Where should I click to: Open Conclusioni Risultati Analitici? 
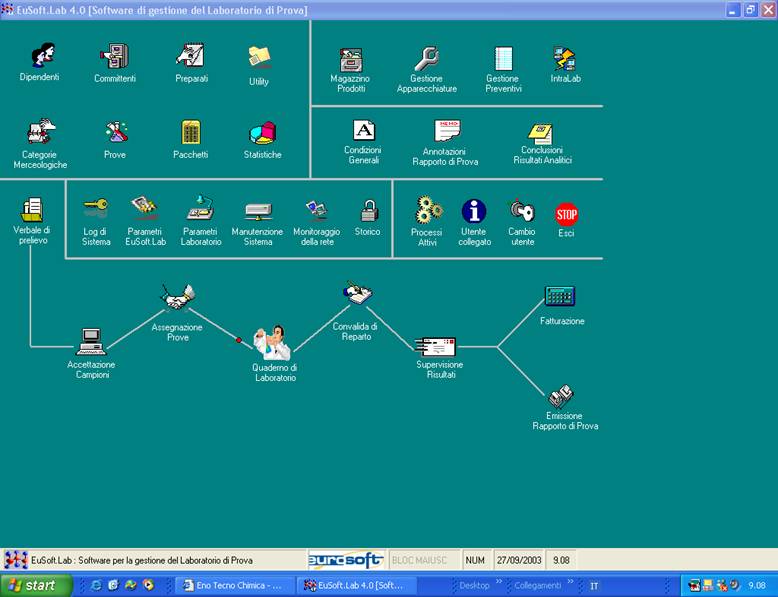coord(540,133)
